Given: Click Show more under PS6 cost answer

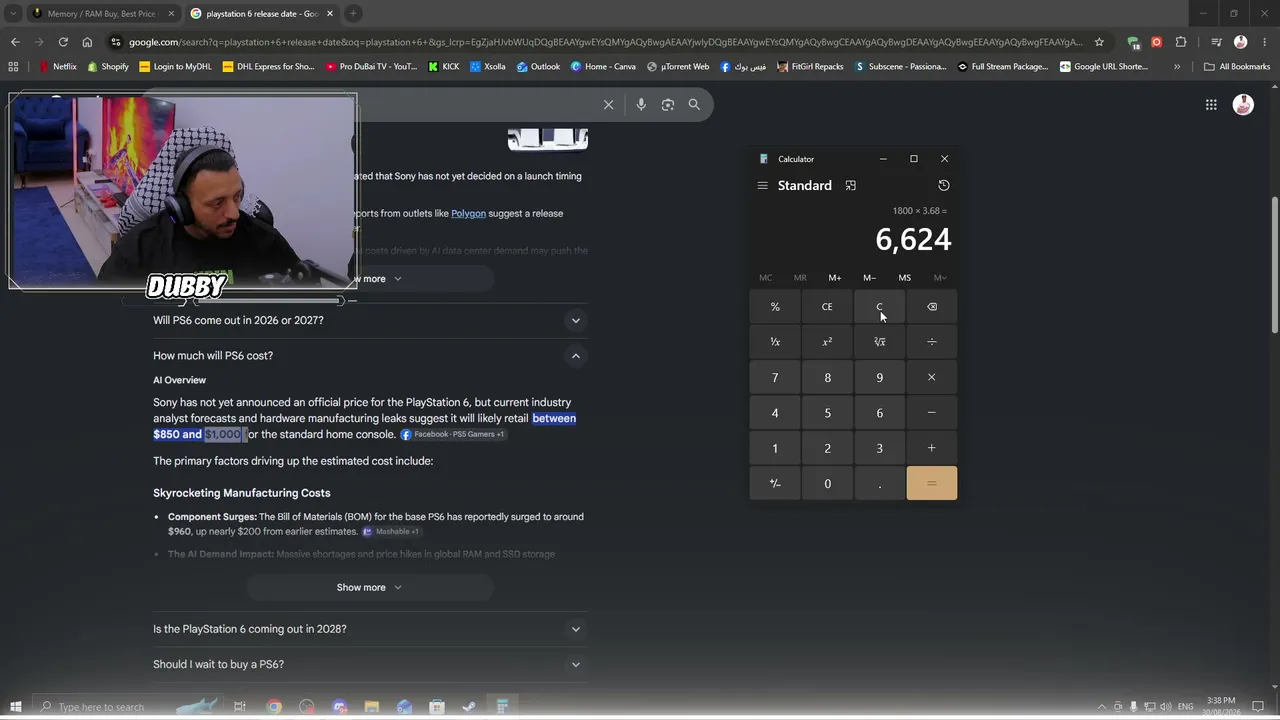Looking at the screenshot, I should click(x=369, y=588).
